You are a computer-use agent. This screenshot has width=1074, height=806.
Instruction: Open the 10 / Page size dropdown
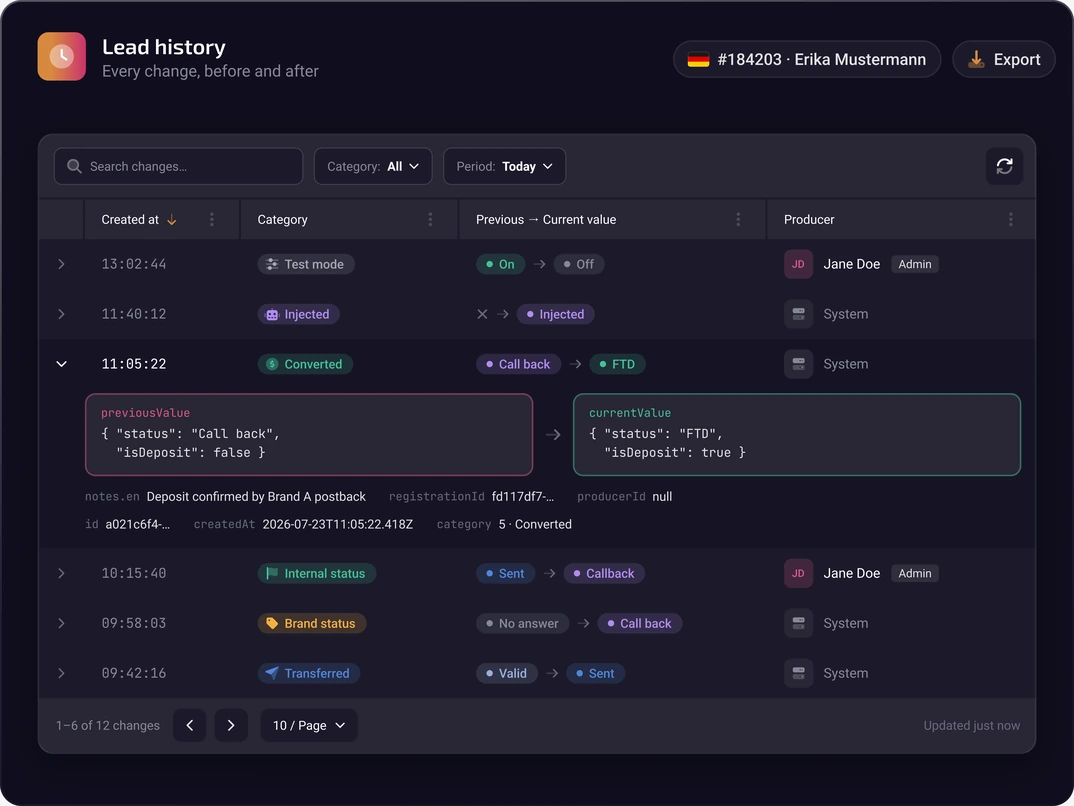pos(309,725)
